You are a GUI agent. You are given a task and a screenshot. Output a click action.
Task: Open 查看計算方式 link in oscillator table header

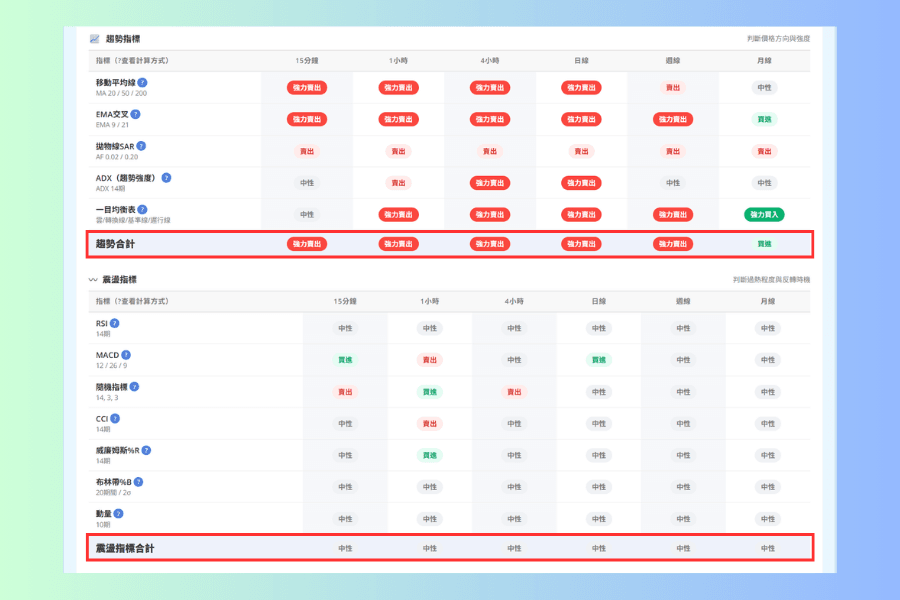pos(141,301)
